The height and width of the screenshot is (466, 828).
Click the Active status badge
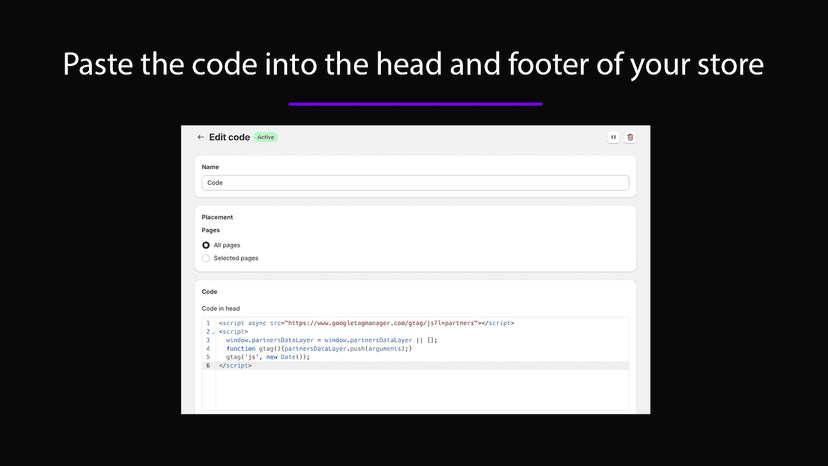point(266,137)
